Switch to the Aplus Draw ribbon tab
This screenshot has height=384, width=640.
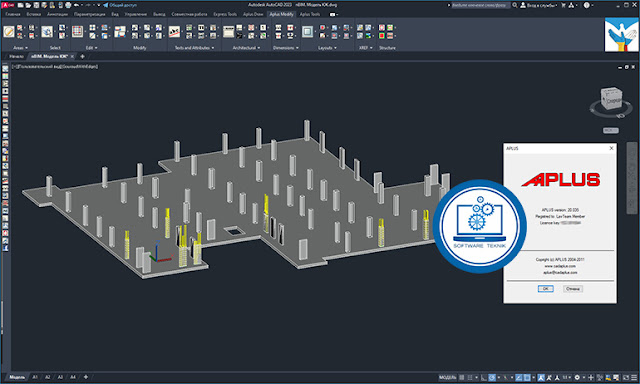pyautogui.click(x=253, y=14)
